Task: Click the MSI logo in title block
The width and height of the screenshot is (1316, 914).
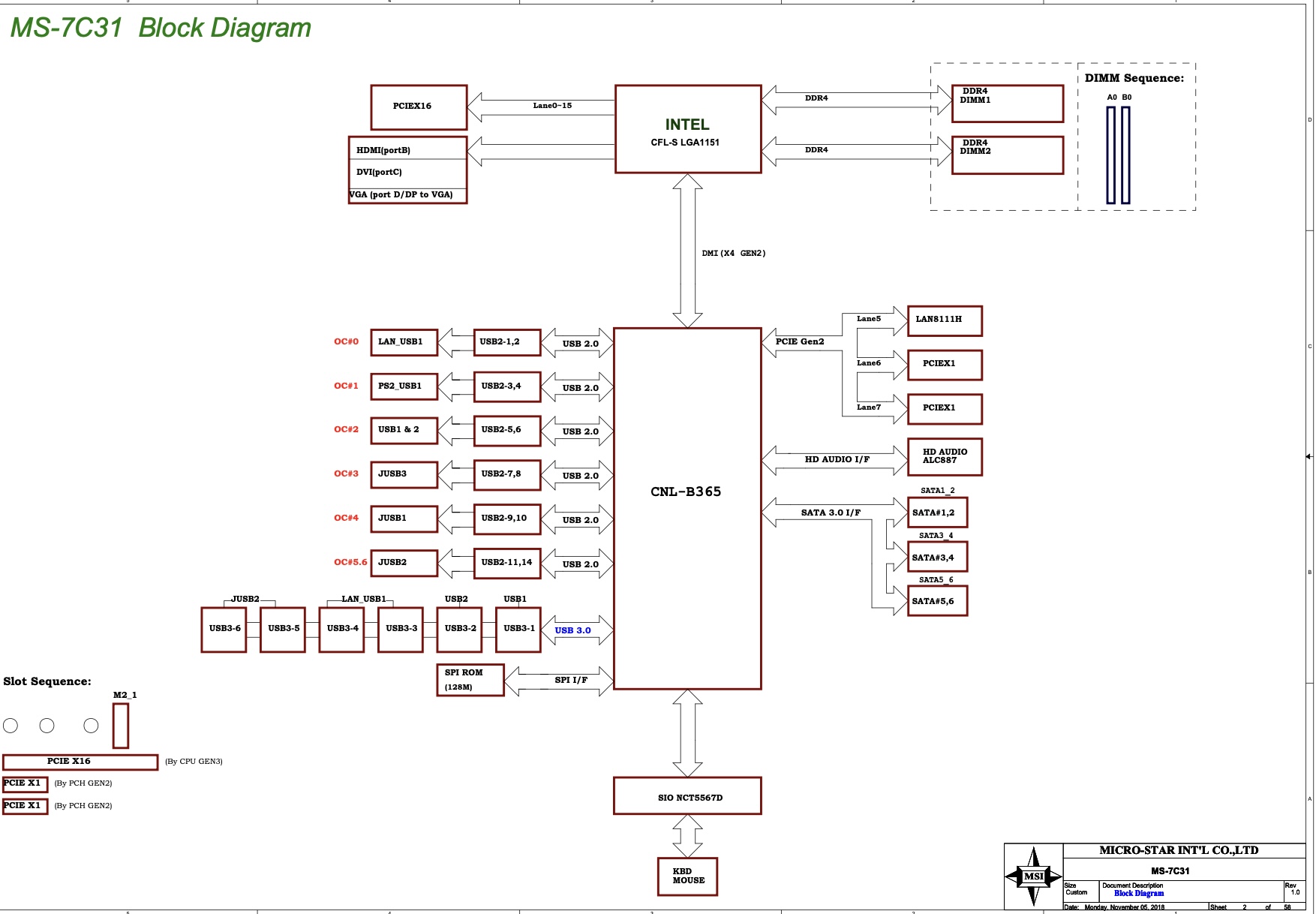Action: pos(1033,876)
